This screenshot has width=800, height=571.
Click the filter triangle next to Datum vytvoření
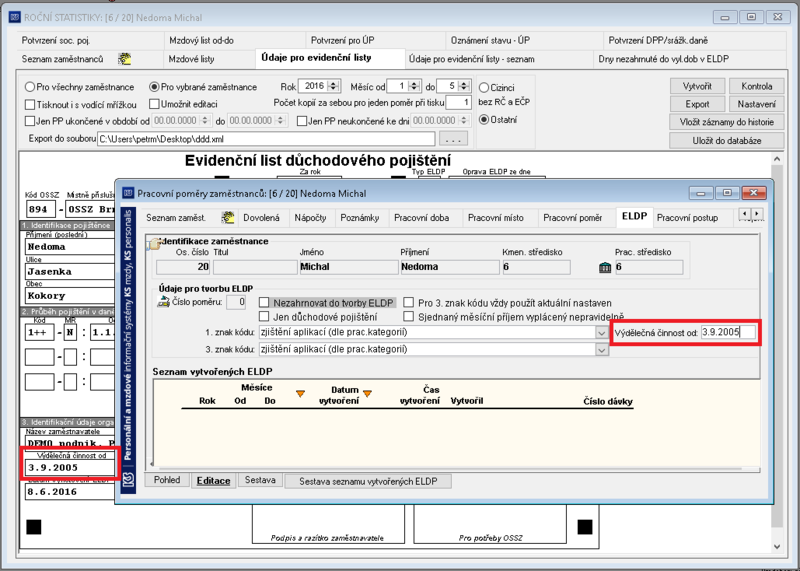point(367,393)
